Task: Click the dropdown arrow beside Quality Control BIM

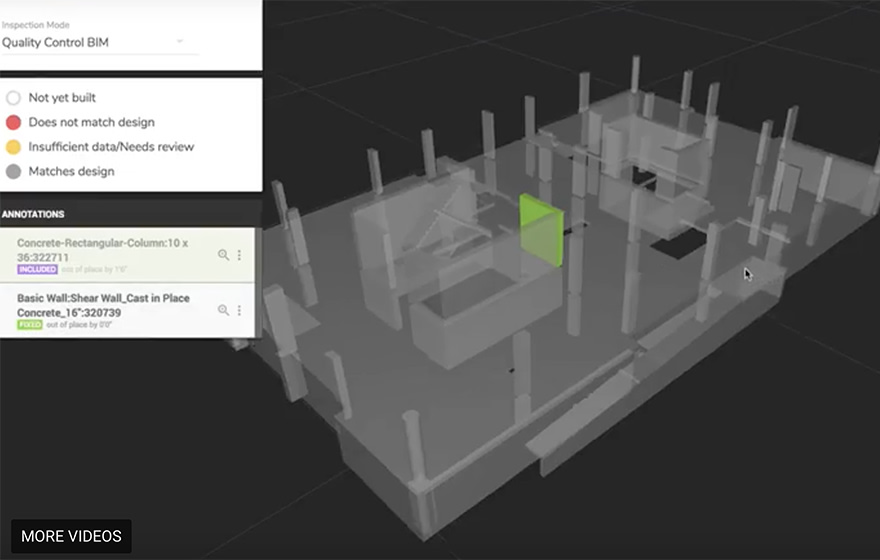Action: [x=180, y=41]
